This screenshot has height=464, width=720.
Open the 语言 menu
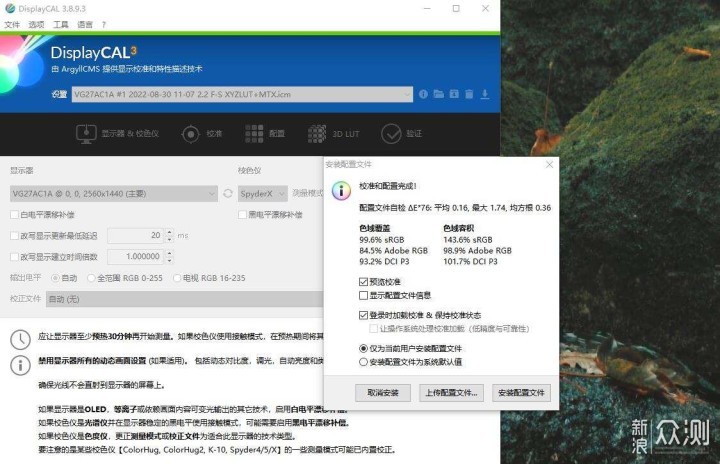85,24
